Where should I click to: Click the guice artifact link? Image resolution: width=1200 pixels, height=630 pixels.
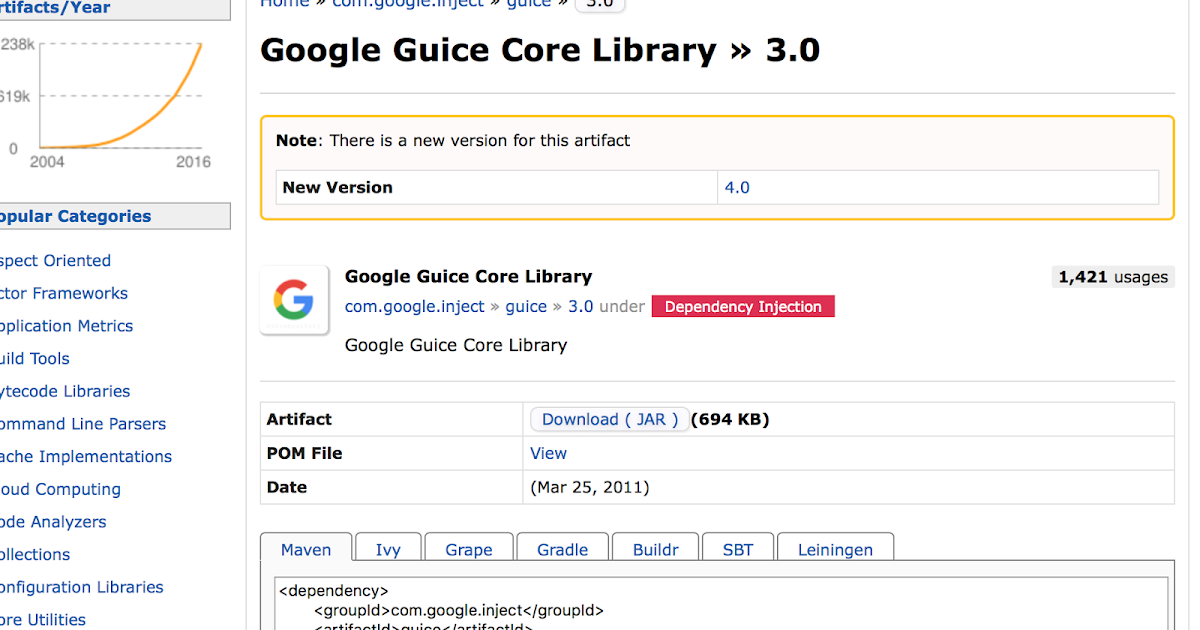point(526,307)
